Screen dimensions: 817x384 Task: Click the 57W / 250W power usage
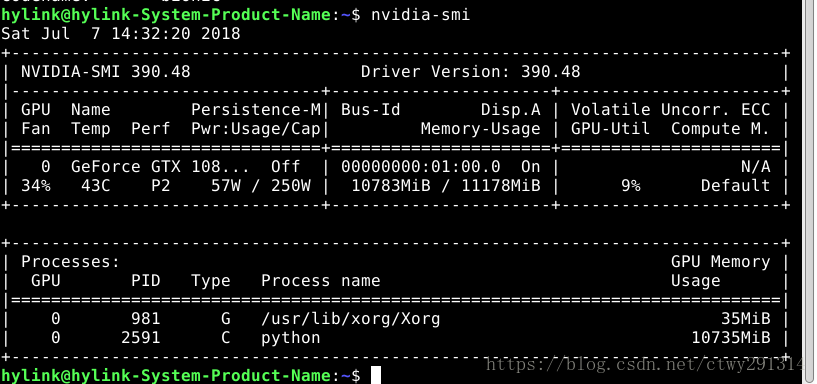(261, 185)
